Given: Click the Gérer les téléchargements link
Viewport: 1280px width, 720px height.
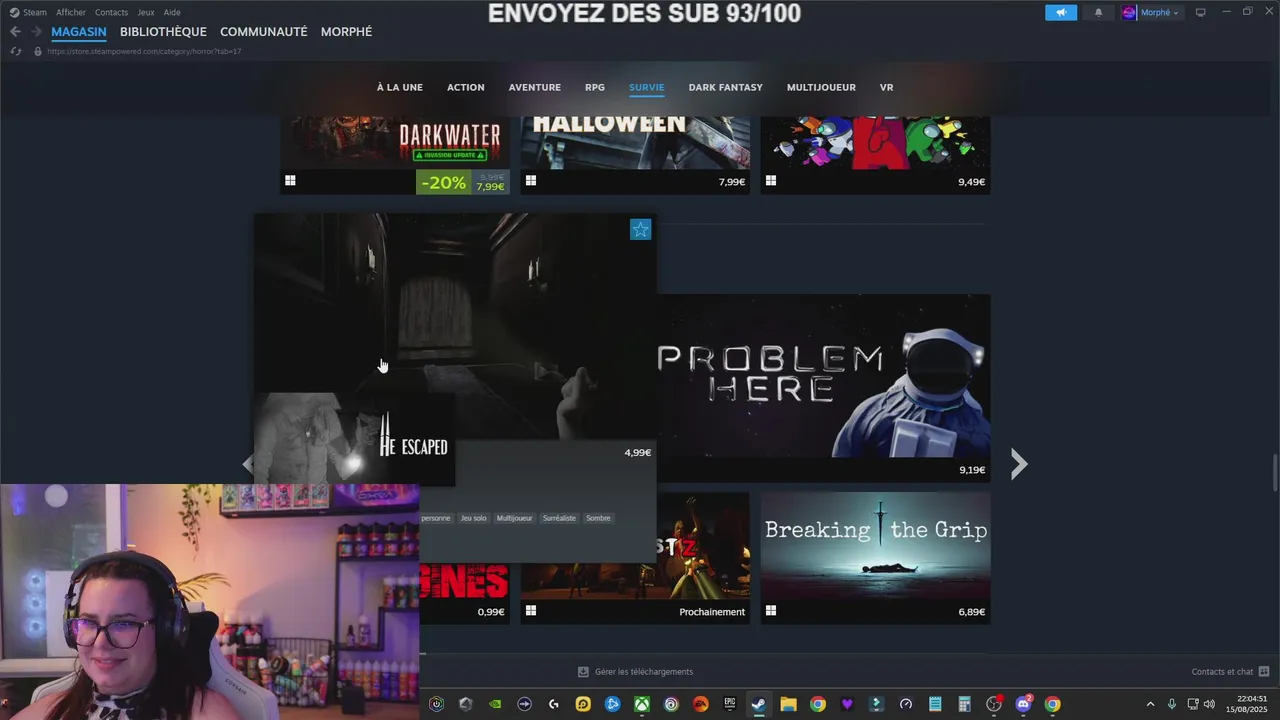Looking at the screenshot, I should 644,672.
